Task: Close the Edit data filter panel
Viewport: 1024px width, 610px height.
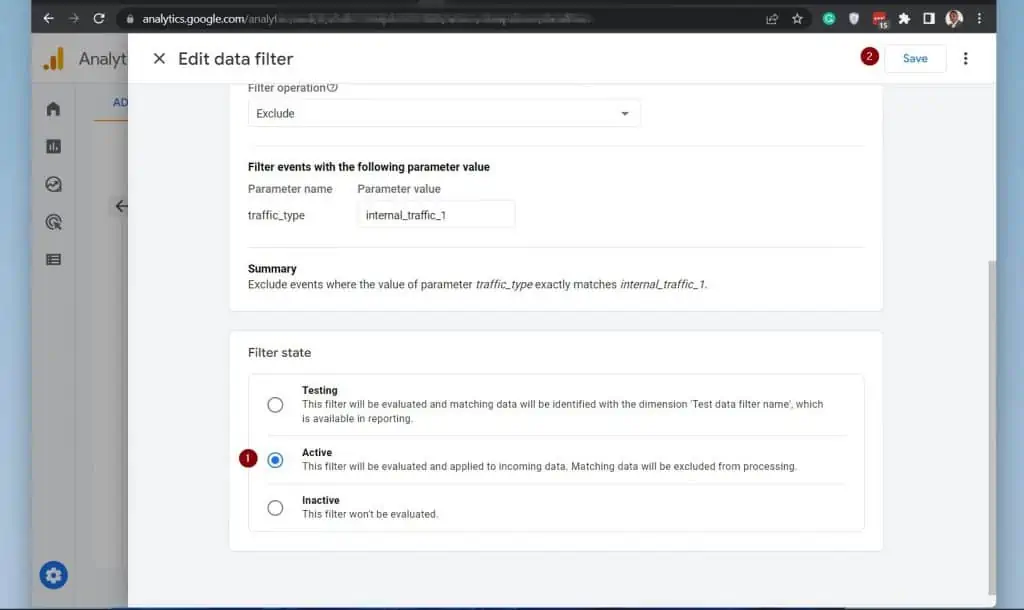Action: pyautogui.click(x=159, y=59)
